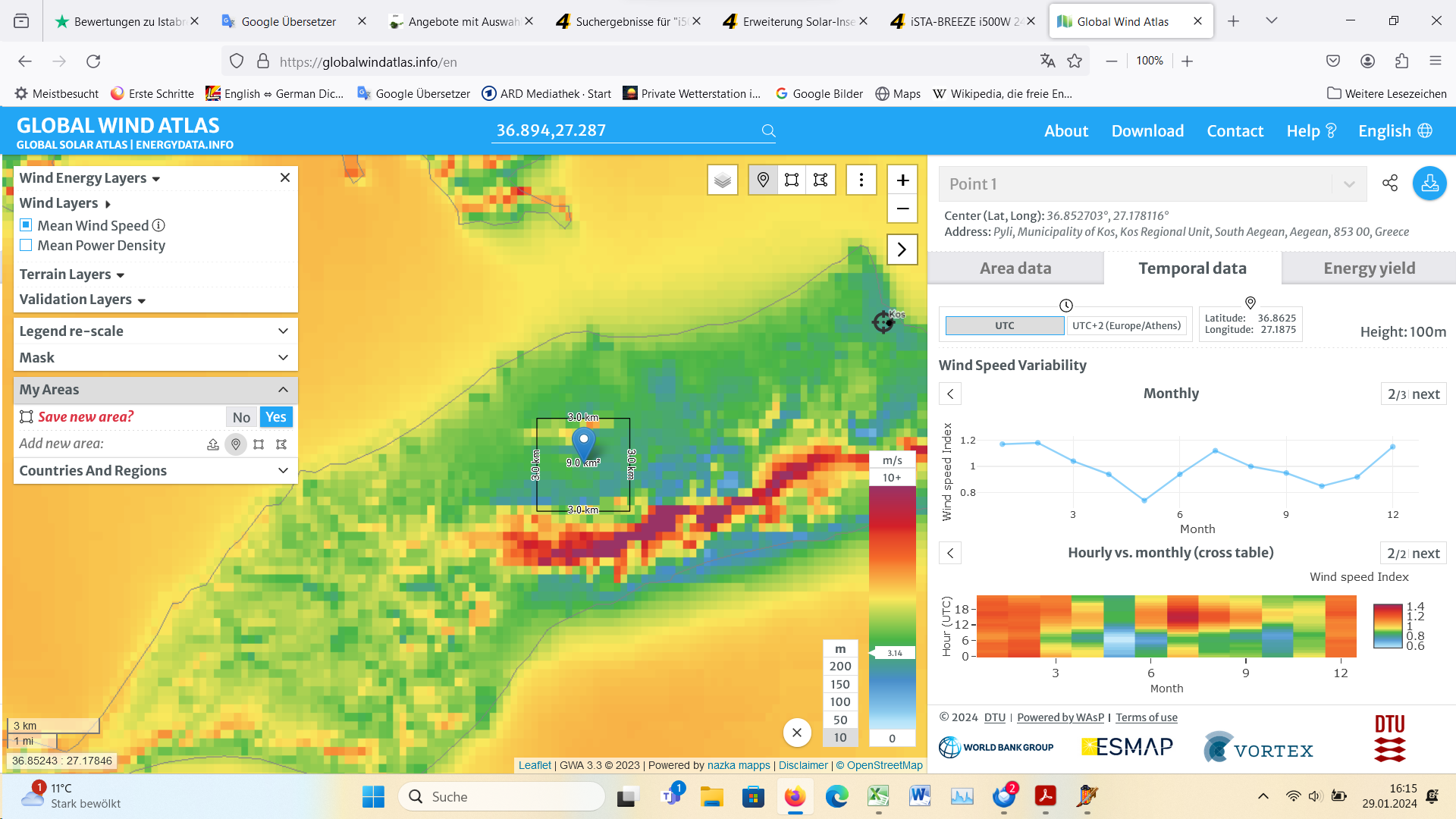Uncheck the Mean Wind Speed checkbox
The width and height of the screenshot is (1456, 819).
point(26,225)
